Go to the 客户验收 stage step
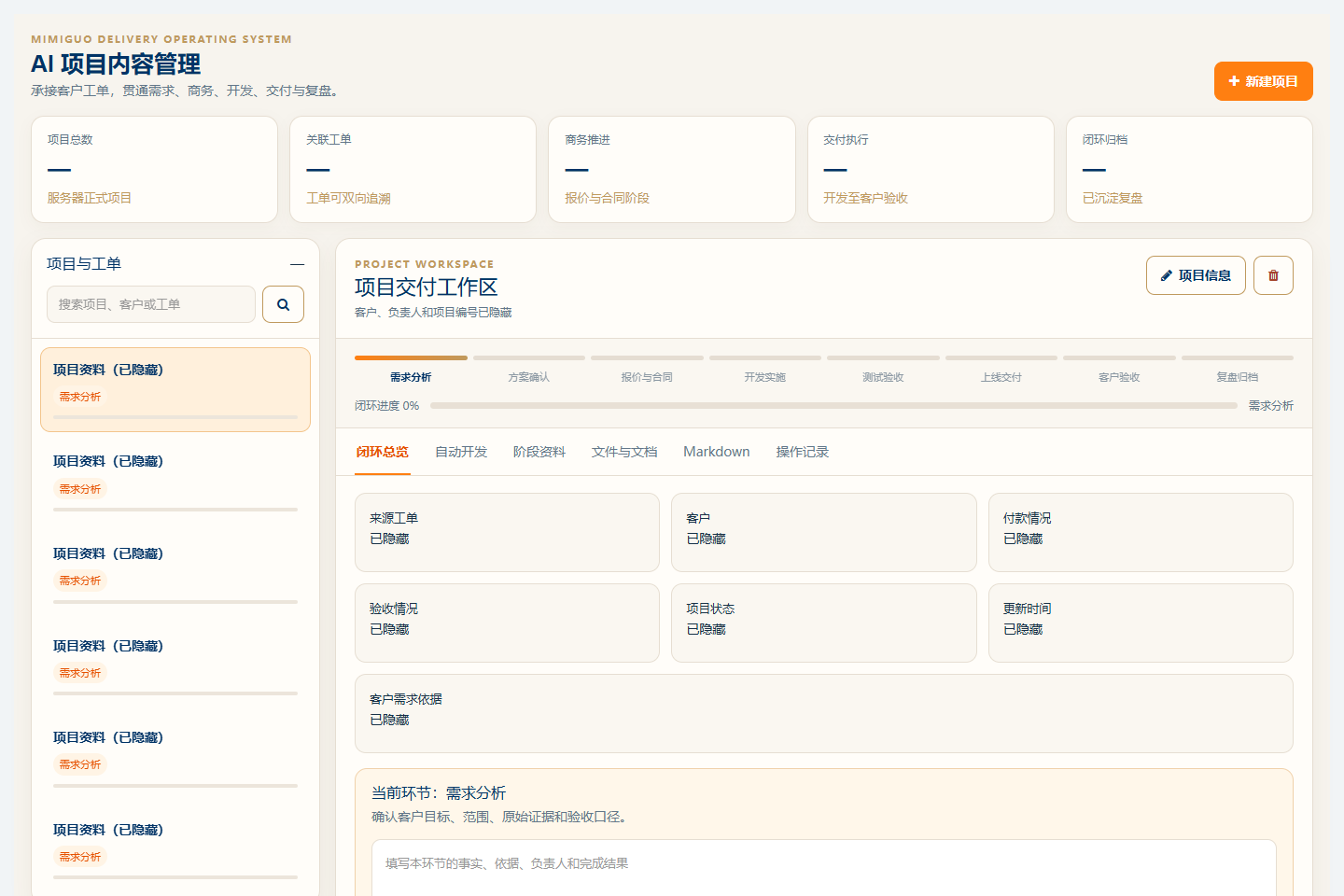 (x=1119, y=370)
